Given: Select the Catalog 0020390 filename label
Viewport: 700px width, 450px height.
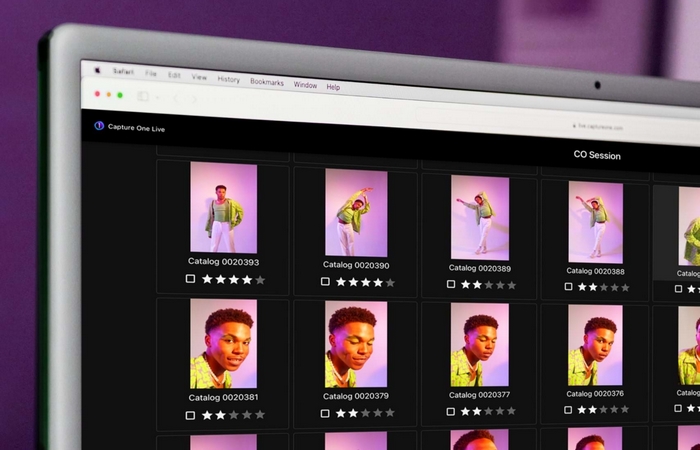Looking at the screenshot, I should tap(356, 265).
